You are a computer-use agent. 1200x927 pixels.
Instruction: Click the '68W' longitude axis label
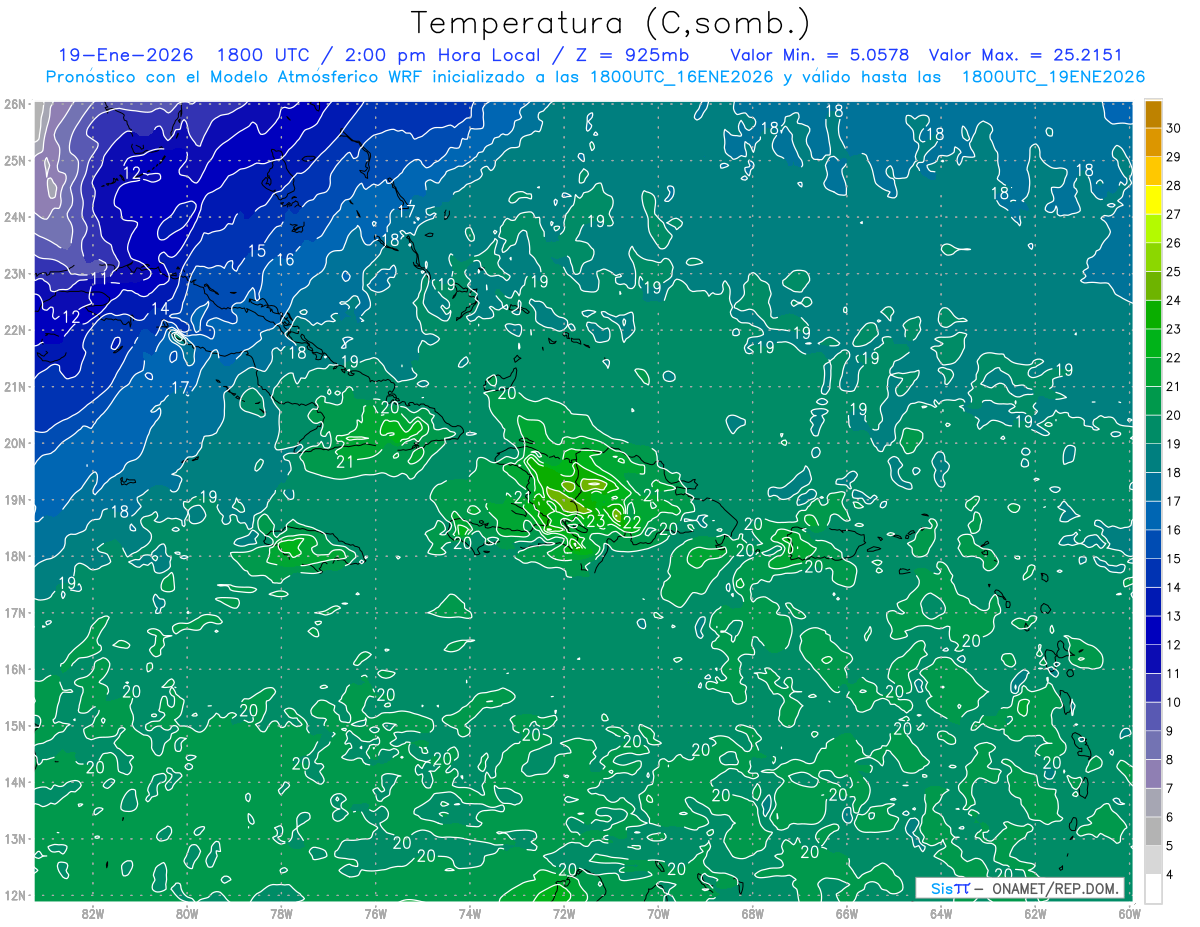click(753, 912)
